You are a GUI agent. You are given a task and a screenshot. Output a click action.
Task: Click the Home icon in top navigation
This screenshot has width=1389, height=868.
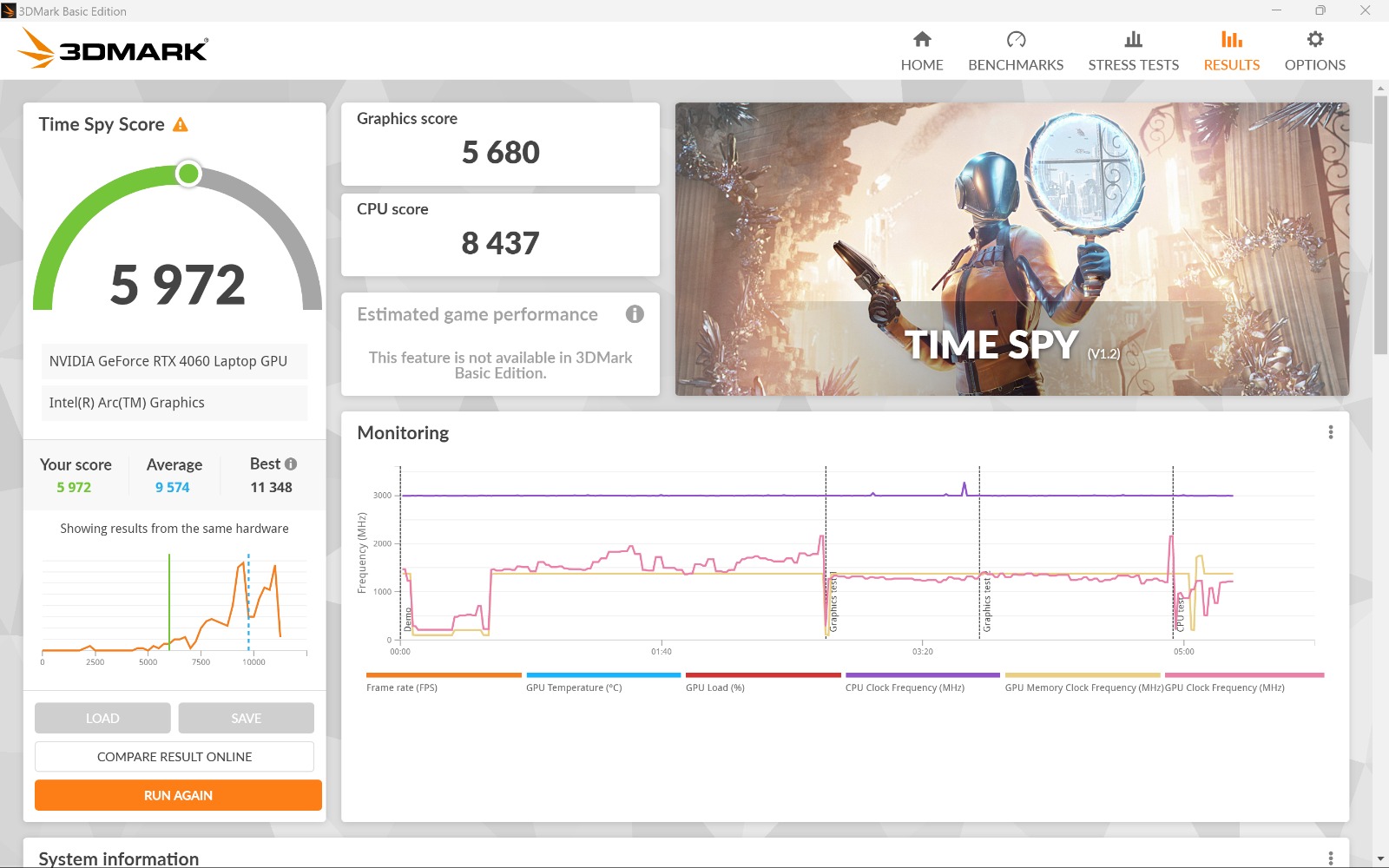point(922,40)
